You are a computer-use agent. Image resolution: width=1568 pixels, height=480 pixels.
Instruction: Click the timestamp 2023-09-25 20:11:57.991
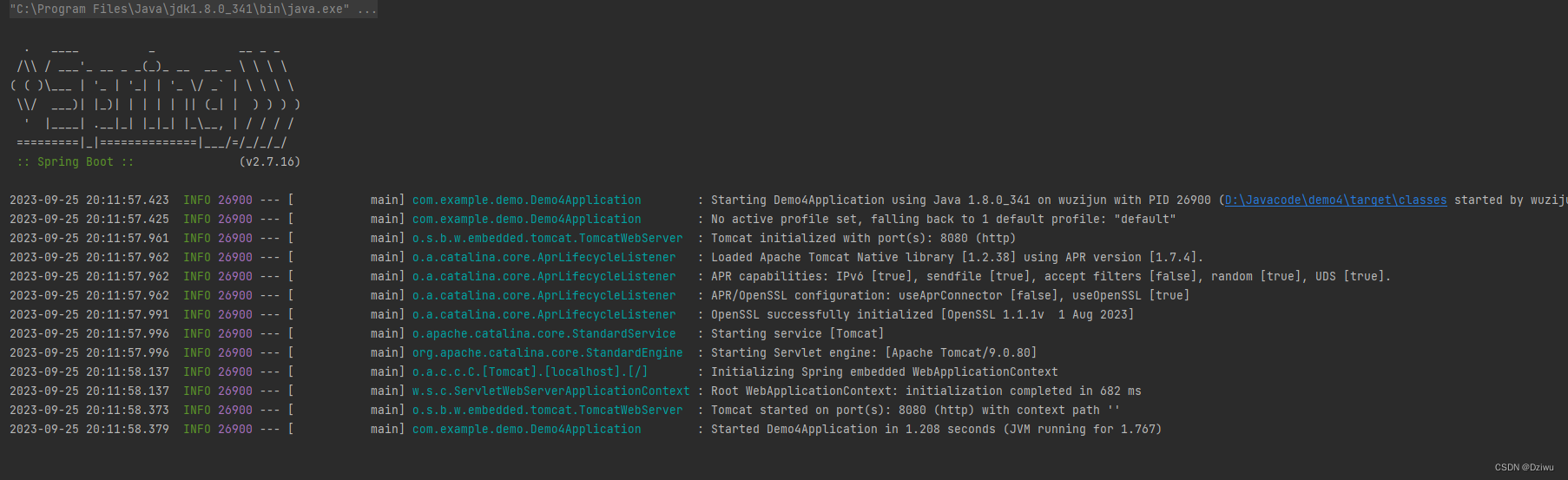(89, 315)
